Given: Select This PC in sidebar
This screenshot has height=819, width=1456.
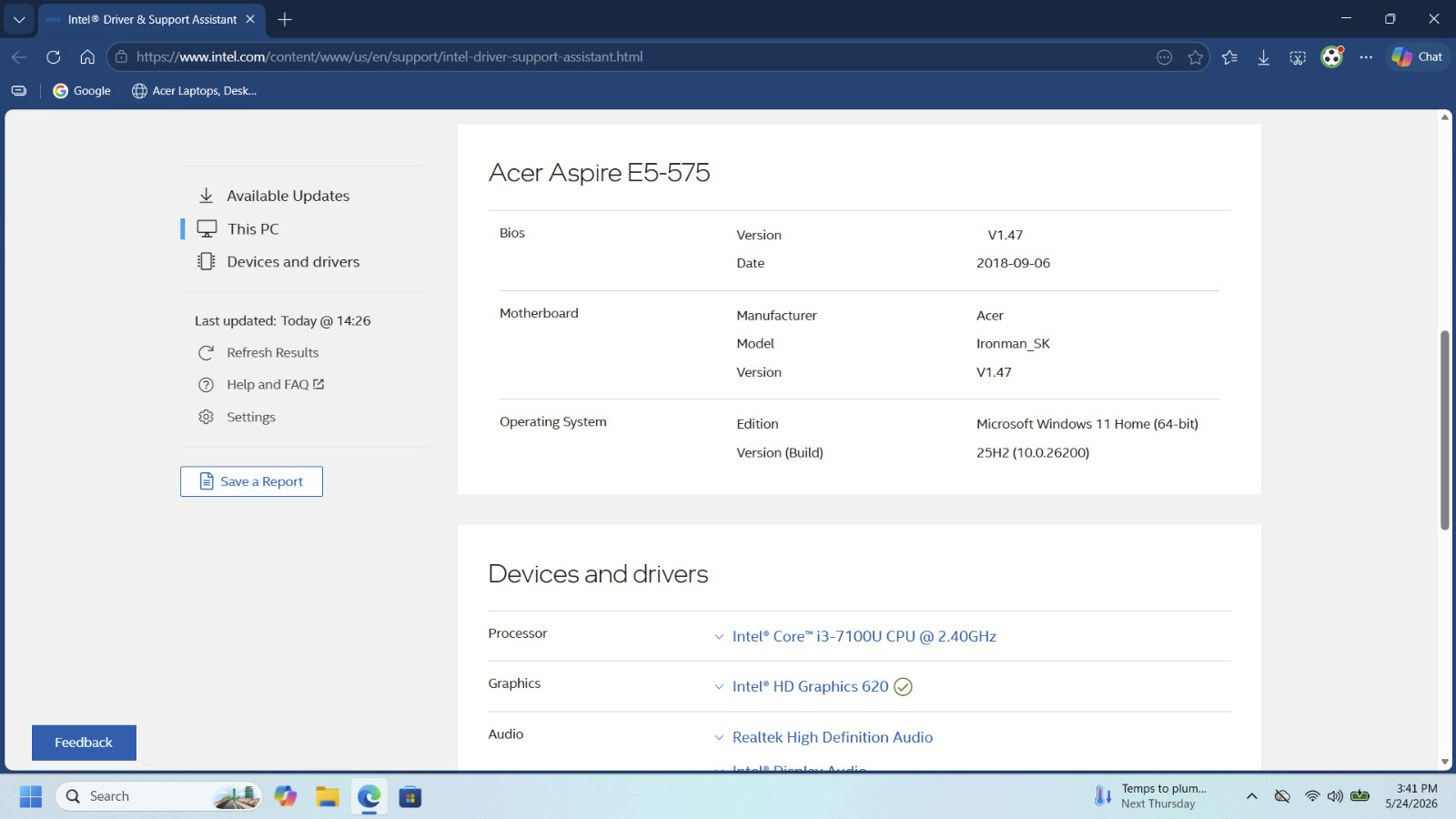Looking at the screenshot, I should (253, 229).
